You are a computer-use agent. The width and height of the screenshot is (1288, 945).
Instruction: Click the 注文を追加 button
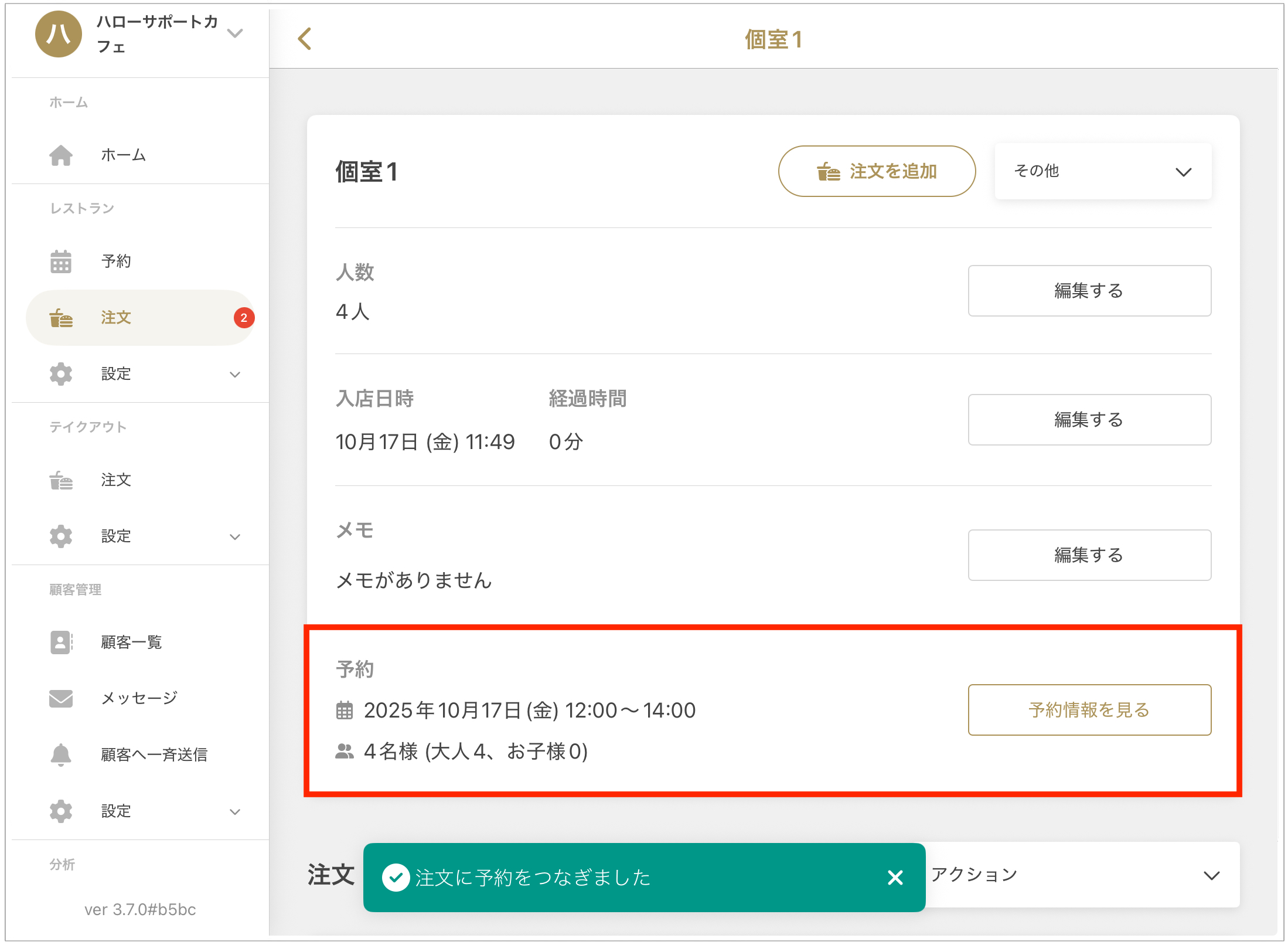click(876, 171)
